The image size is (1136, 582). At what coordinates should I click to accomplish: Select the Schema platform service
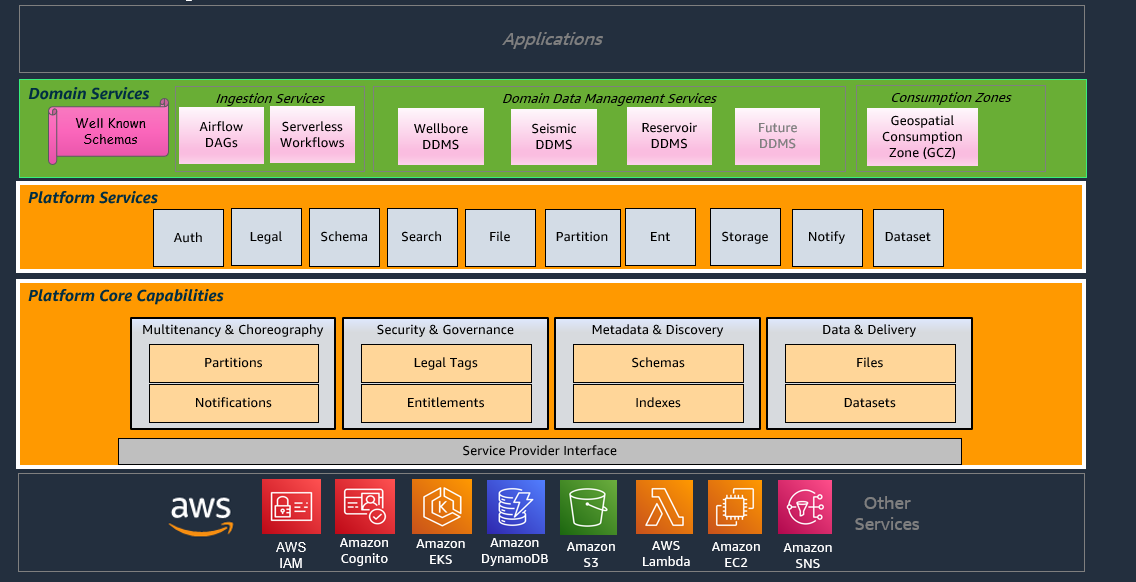344,237
